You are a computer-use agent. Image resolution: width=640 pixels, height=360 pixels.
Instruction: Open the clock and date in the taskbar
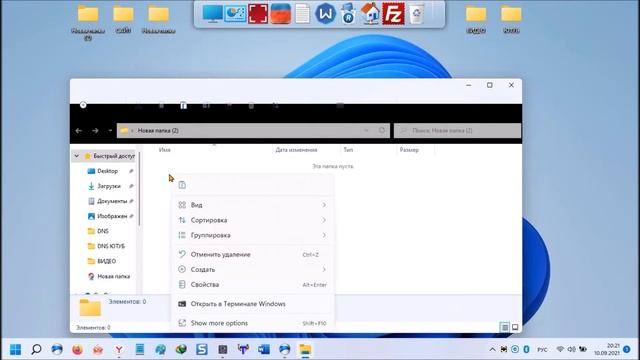(607, 349)
